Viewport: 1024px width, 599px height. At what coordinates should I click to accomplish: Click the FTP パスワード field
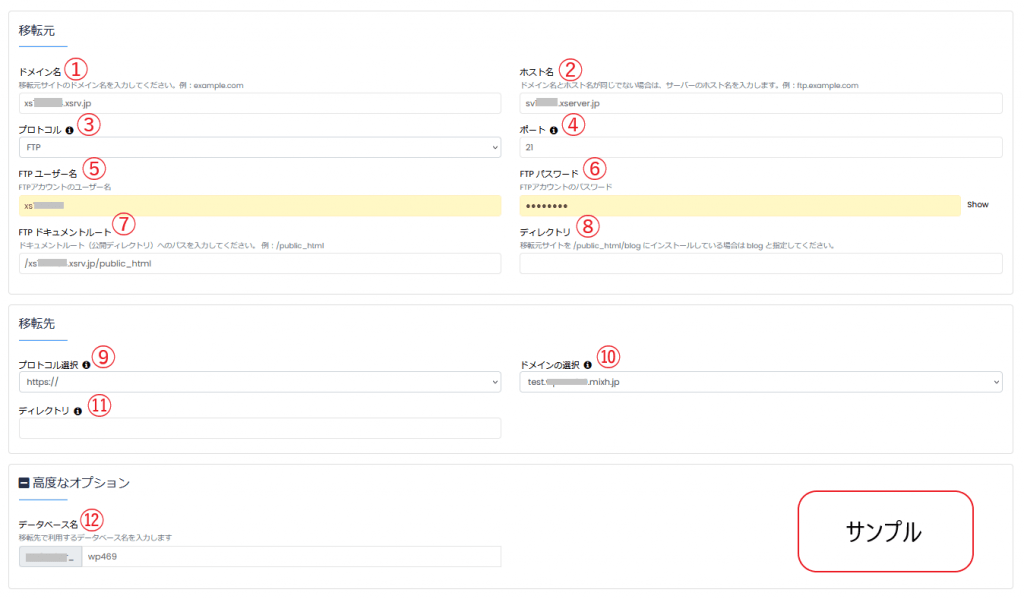point(740,206)
